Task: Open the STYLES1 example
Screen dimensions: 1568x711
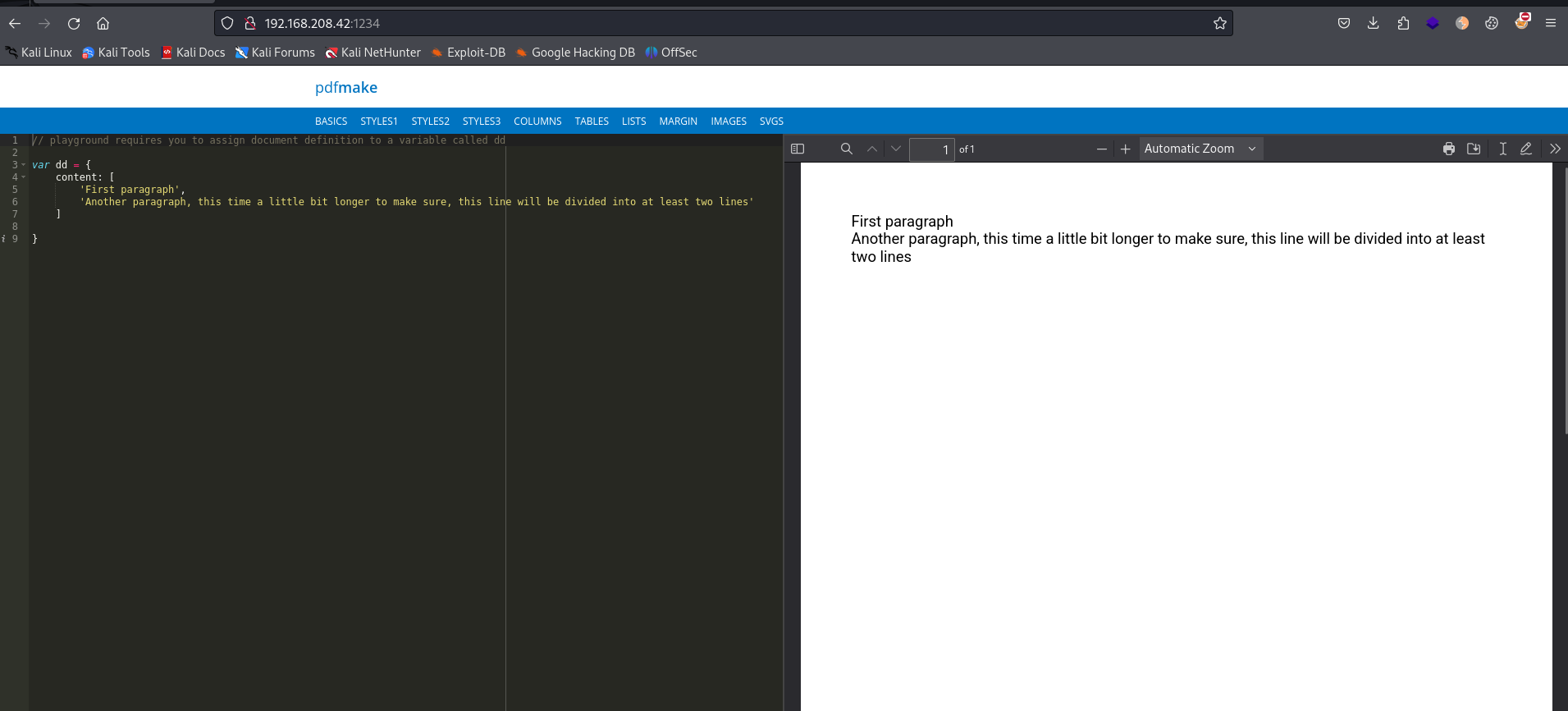Action: click(x=379, y=122)
